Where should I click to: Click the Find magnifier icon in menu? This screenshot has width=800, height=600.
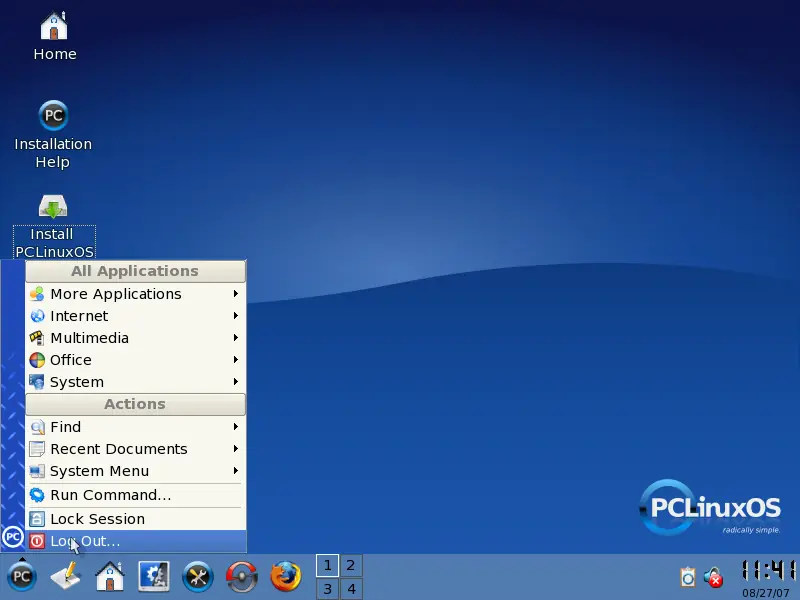coord(37,427)
